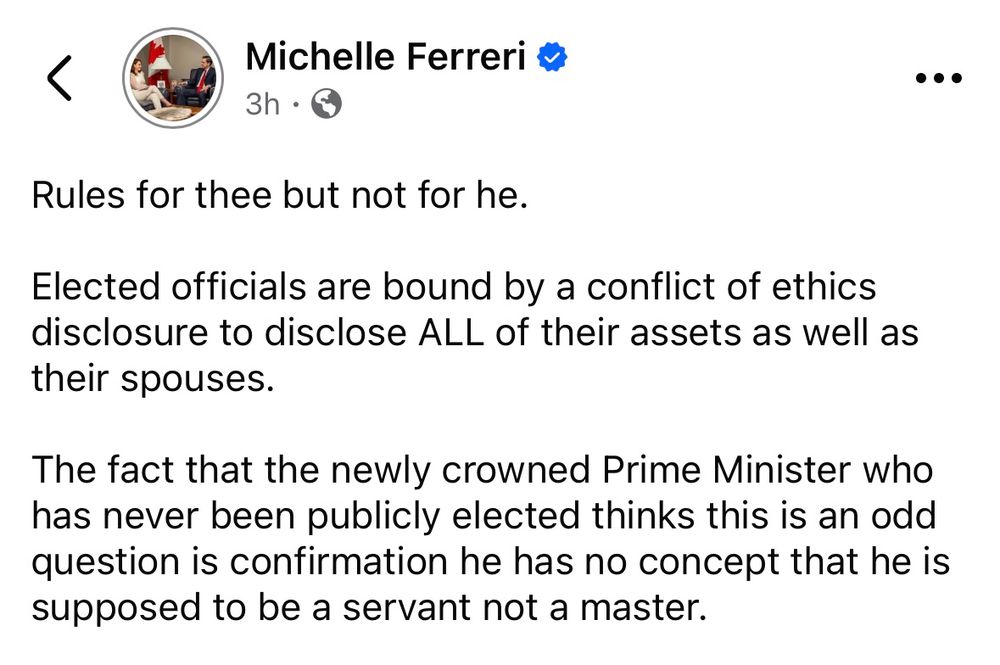Open Michelle Ferreri's profile name link
1000x665 pixels.
[x=386, y=58]
